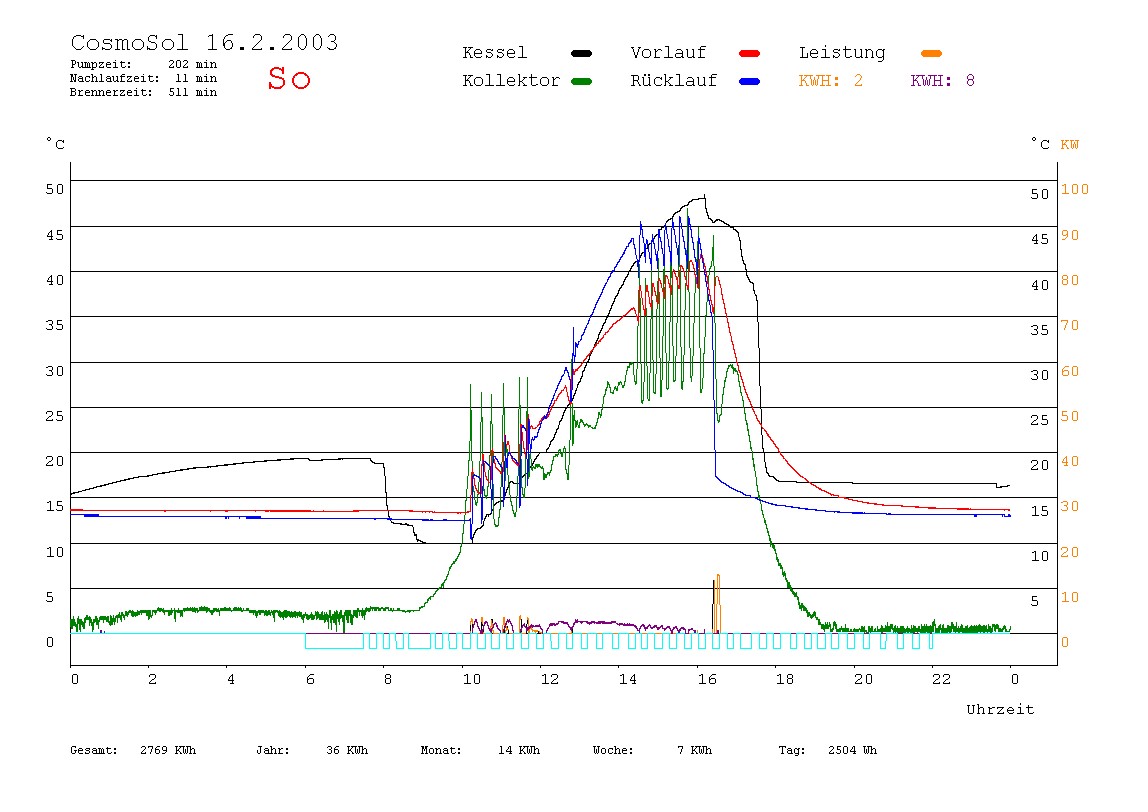Click the blue Rücklauf legend swatch
The height and width of the screenshot is (812, 1148).
[x=750, y=81]
